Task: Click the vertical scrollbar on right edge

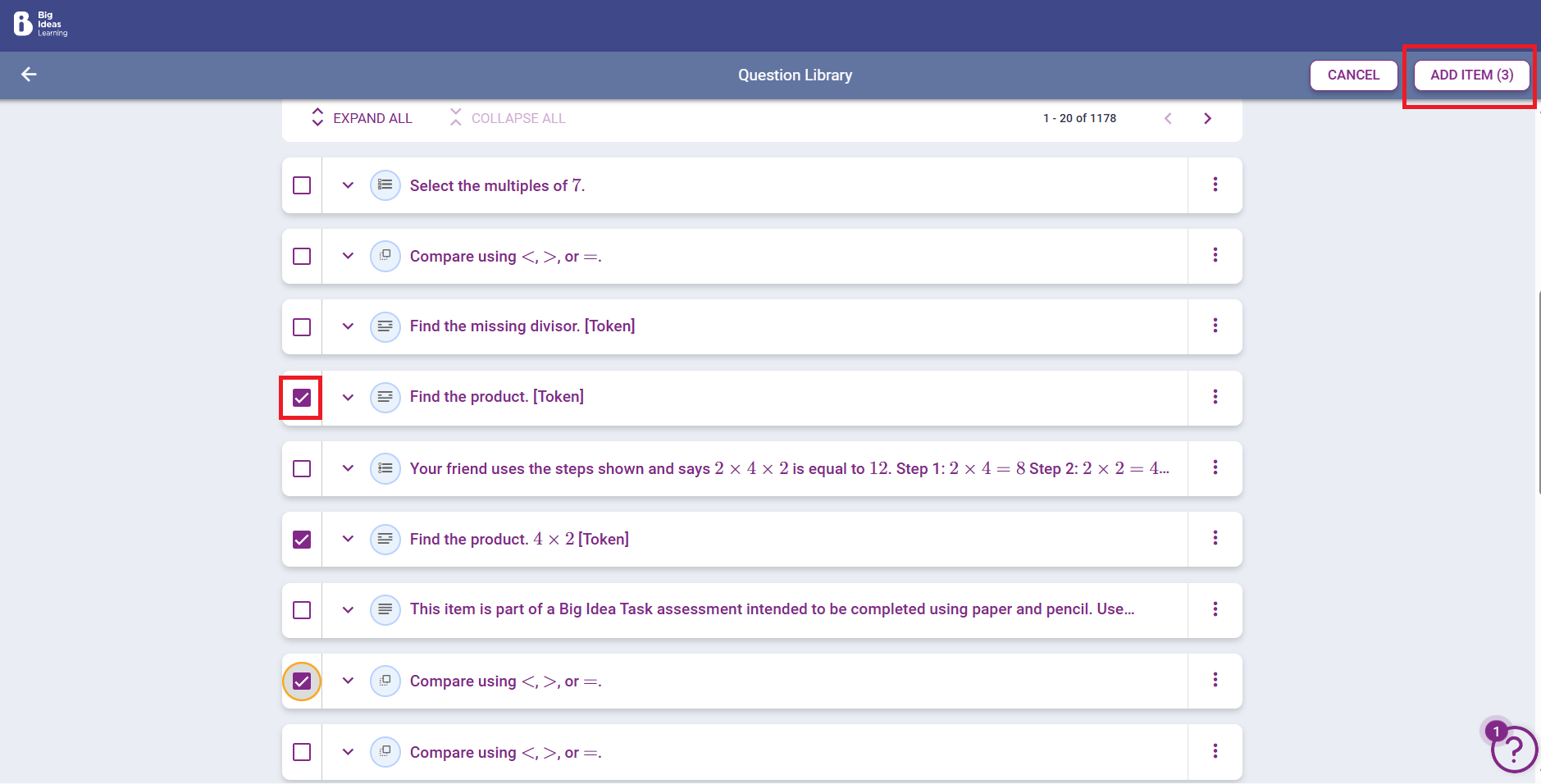Action: click(x=1538, y=392)
